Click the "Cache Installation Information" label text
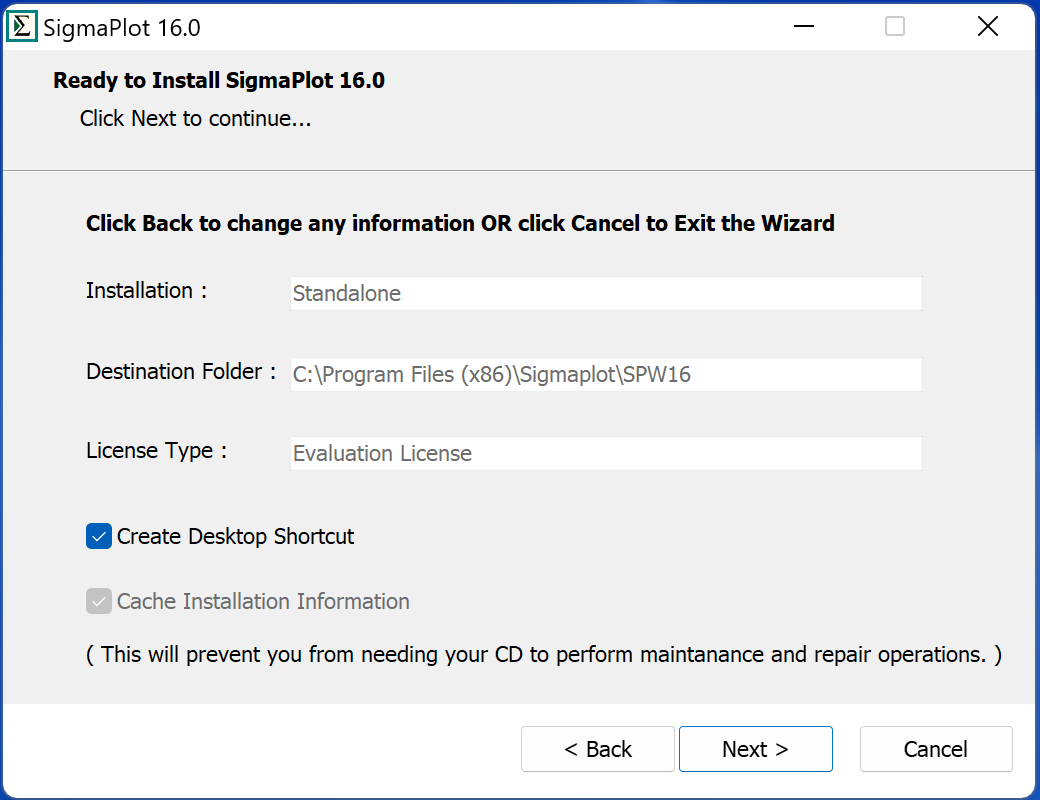Viewport: 1040px width, 800px height. 263,601
